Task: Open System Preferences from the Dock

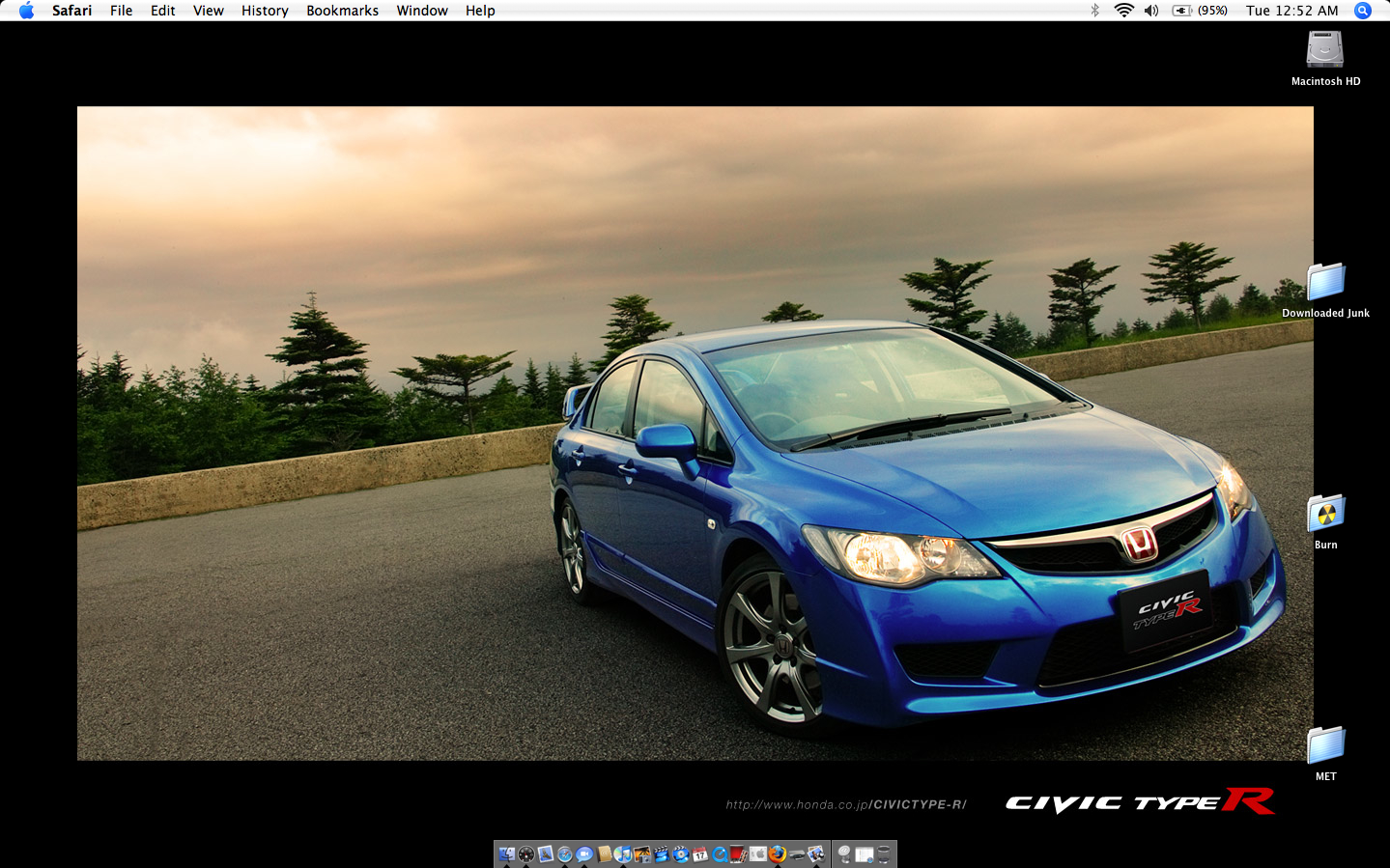Action: [x=758, y=854]
